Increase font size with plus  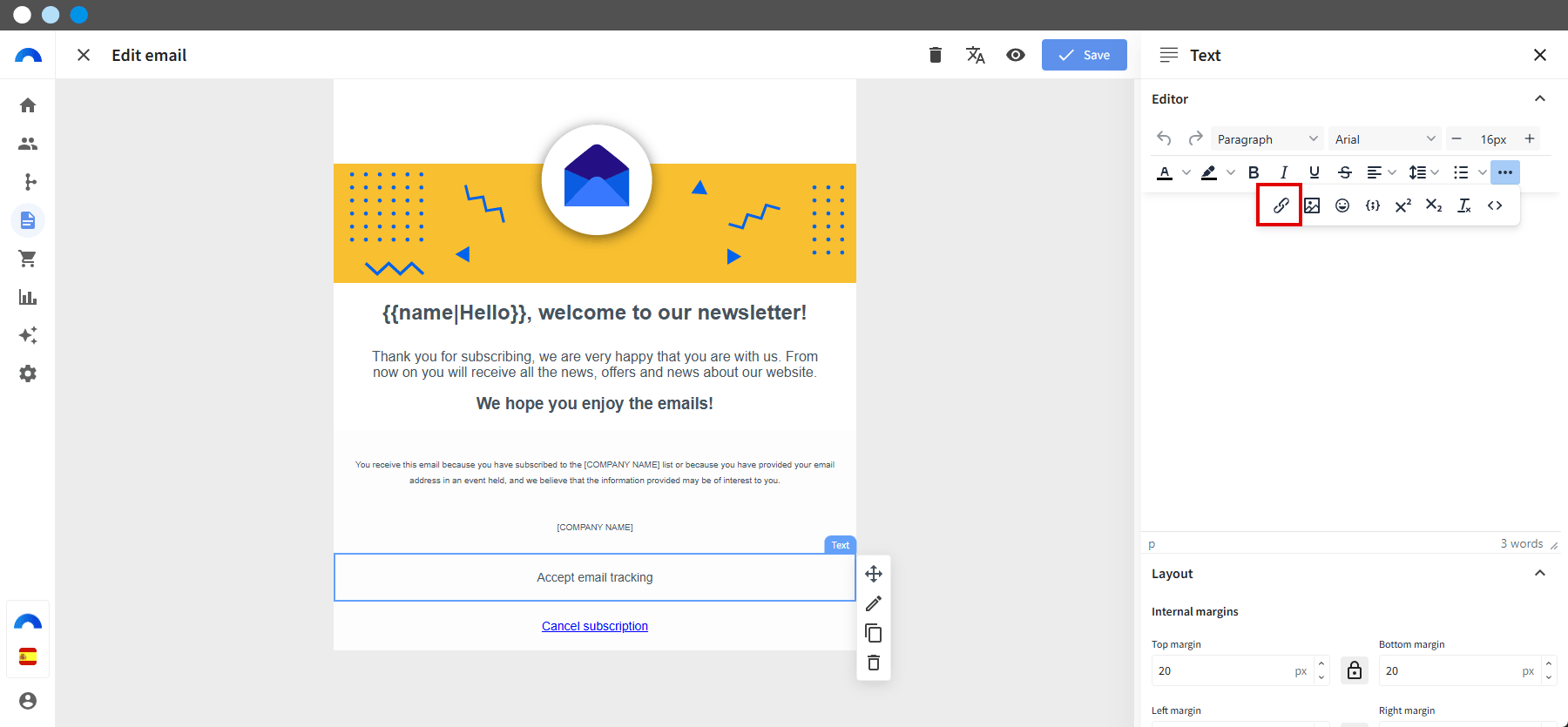pos(1530,139)
